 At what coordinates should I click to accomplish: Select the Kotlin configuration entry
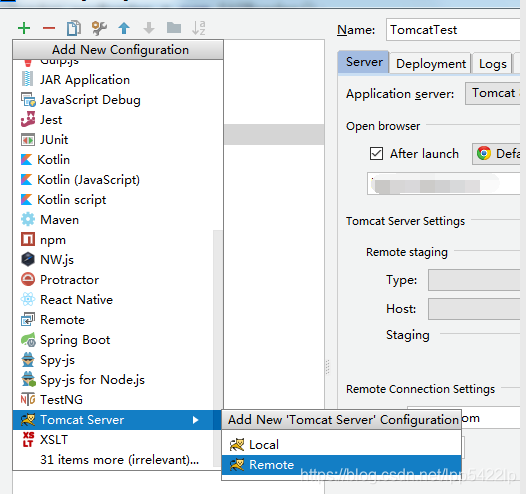pyautogui.click(x=118, y=160)
